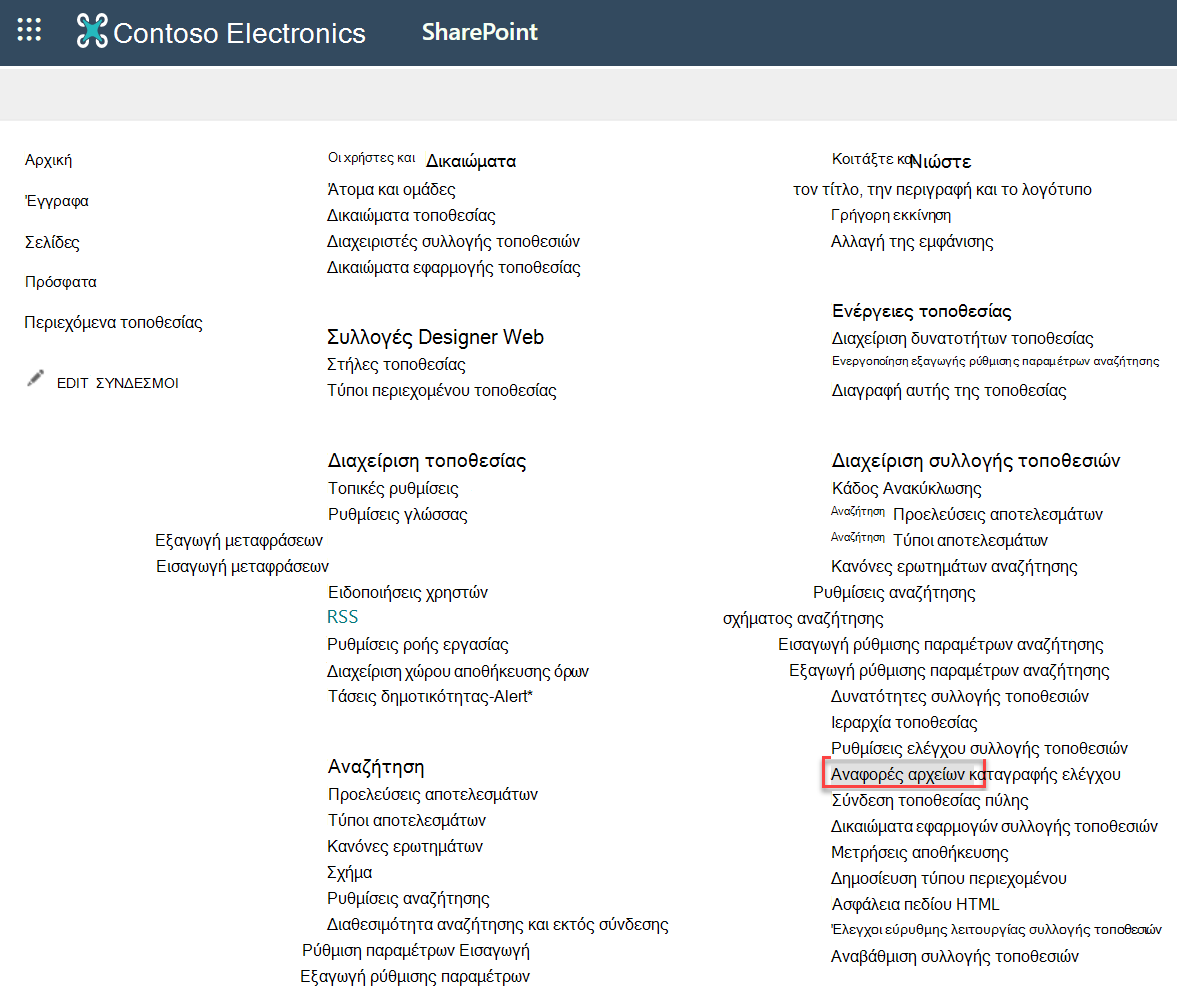Click Ενεργοποίηση εξαγωγής ρύθμισης παραμέτρων αναζήτησης
1177x992 pixels.
(995, 361)
